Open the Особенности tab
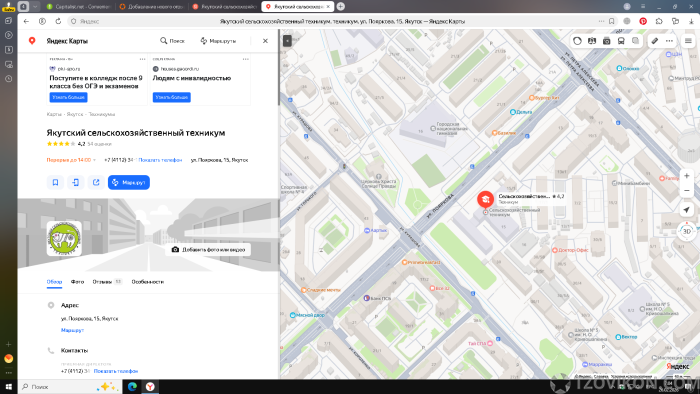Image resolution: width=700 pixels, height=394 pixels. click(x=148, y=282)
